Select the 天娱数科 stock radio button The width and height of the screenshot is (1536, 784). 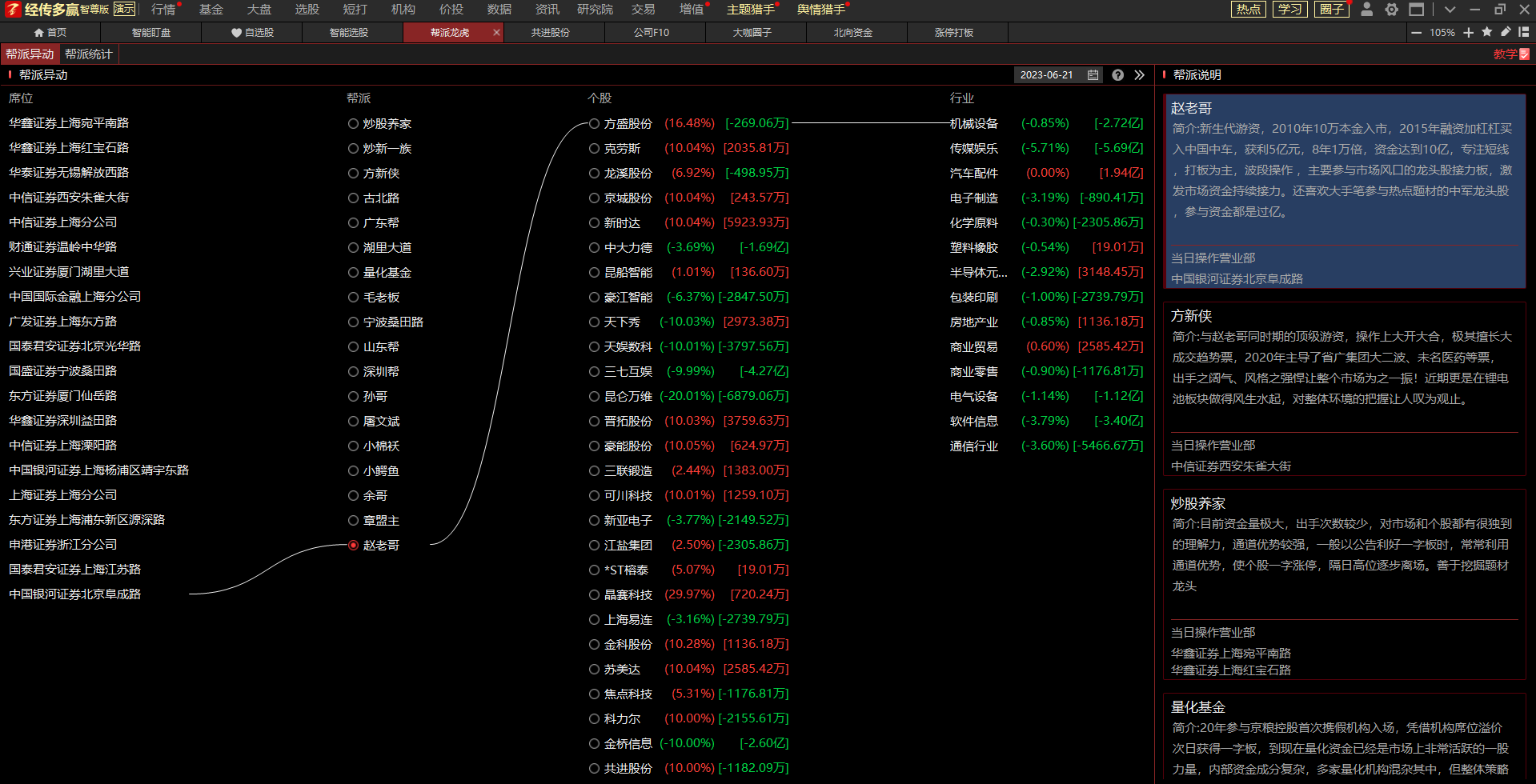(594, 347)
